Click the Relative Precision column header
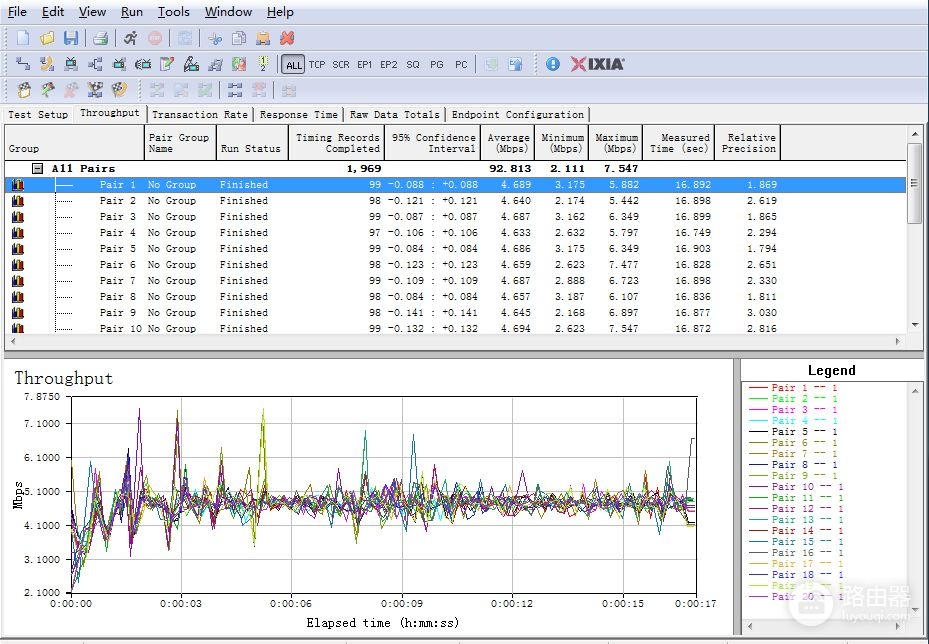Screen dimensions: 929x644 748,143
